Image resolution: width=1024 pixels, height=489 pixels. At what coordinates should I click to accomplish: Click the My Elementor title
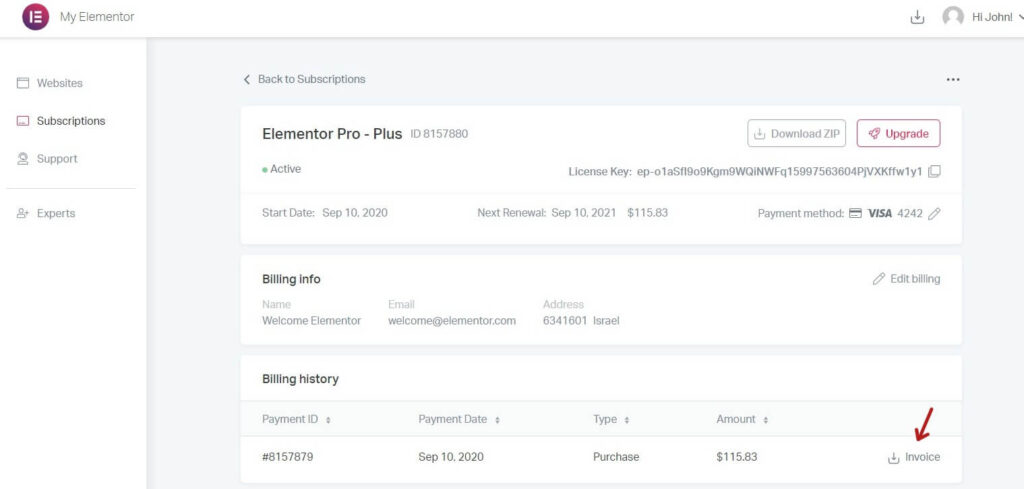97,17
